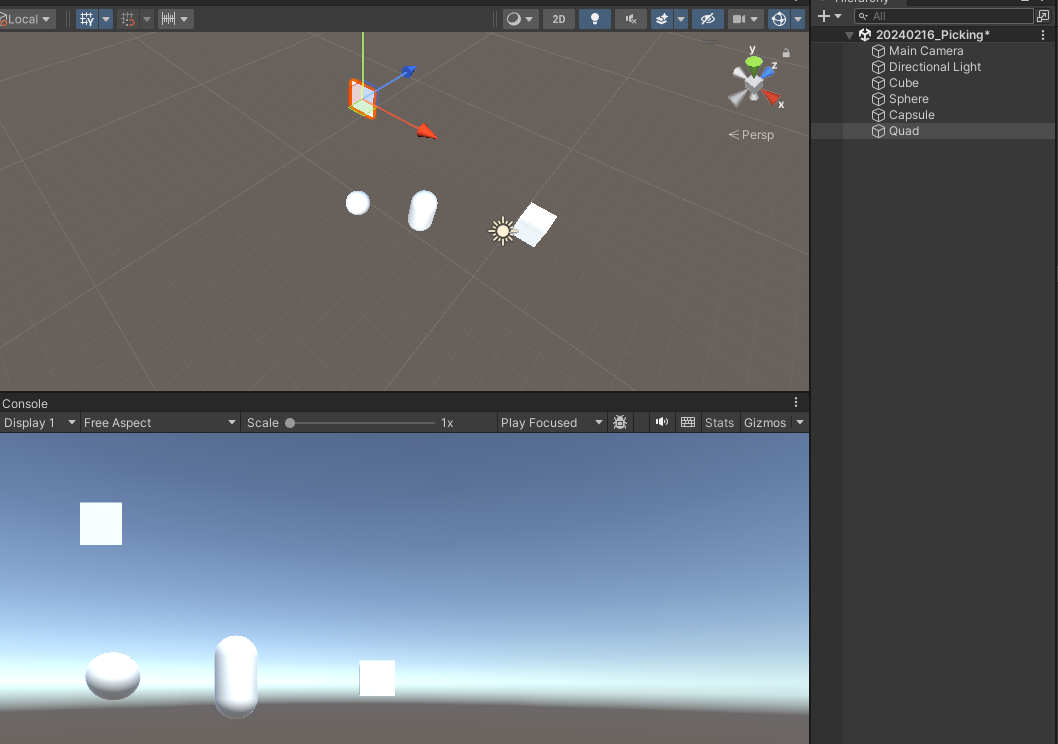Click the frame debugger bug icon
Screen dimensions: 1058x744
click(620, 422)
